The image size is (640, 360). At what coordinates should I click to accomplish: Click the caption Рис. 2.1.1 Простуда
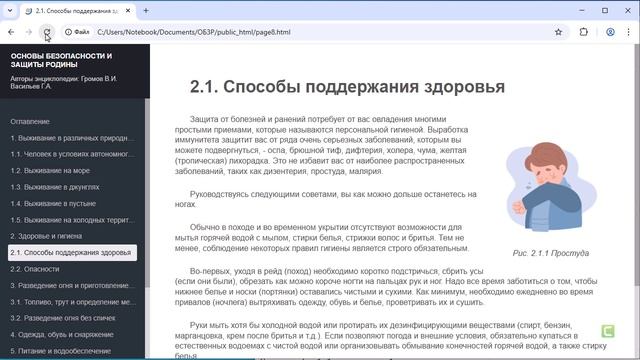tap(551, 253)
